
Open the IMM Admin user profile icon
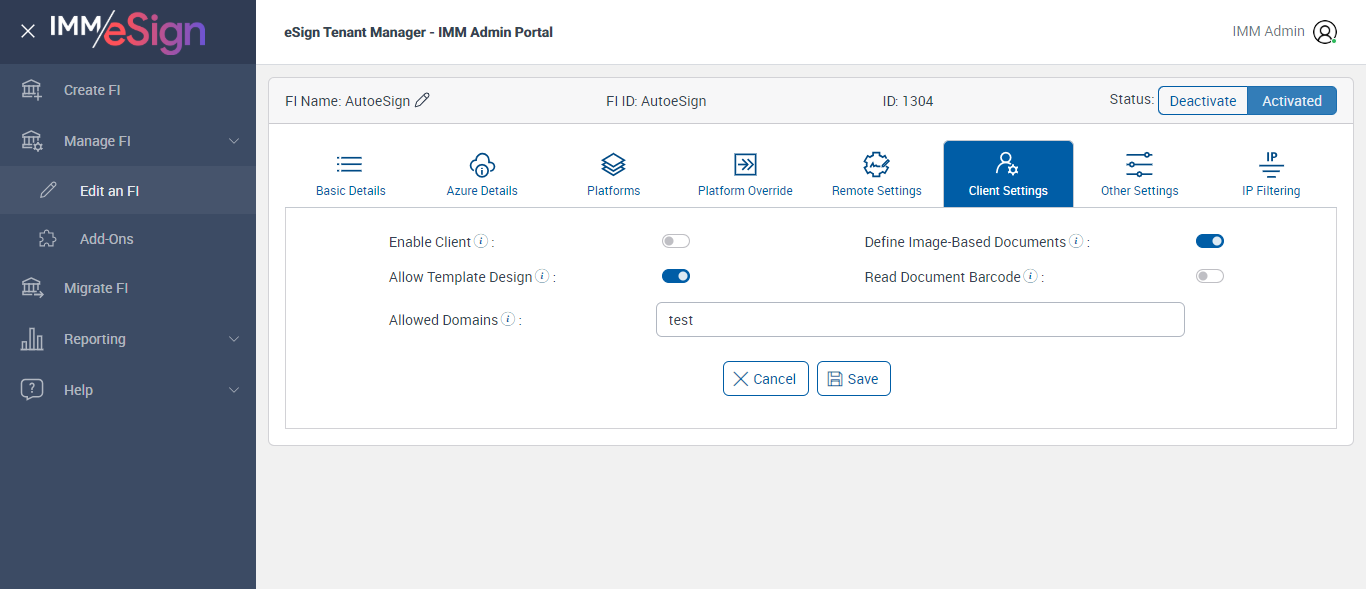(1325, 32)
